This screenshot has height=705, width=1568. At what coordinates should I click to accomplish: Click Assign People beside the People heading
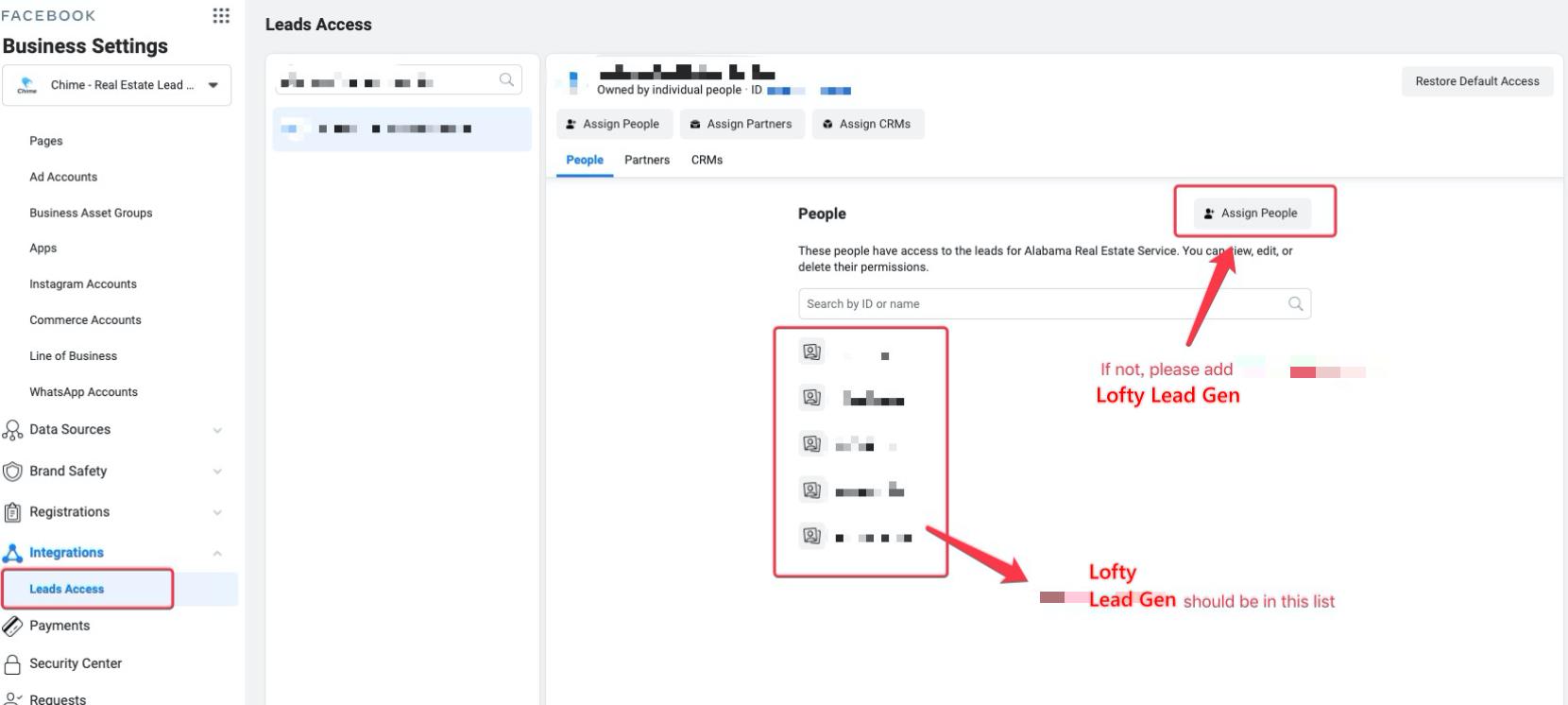1252,213
